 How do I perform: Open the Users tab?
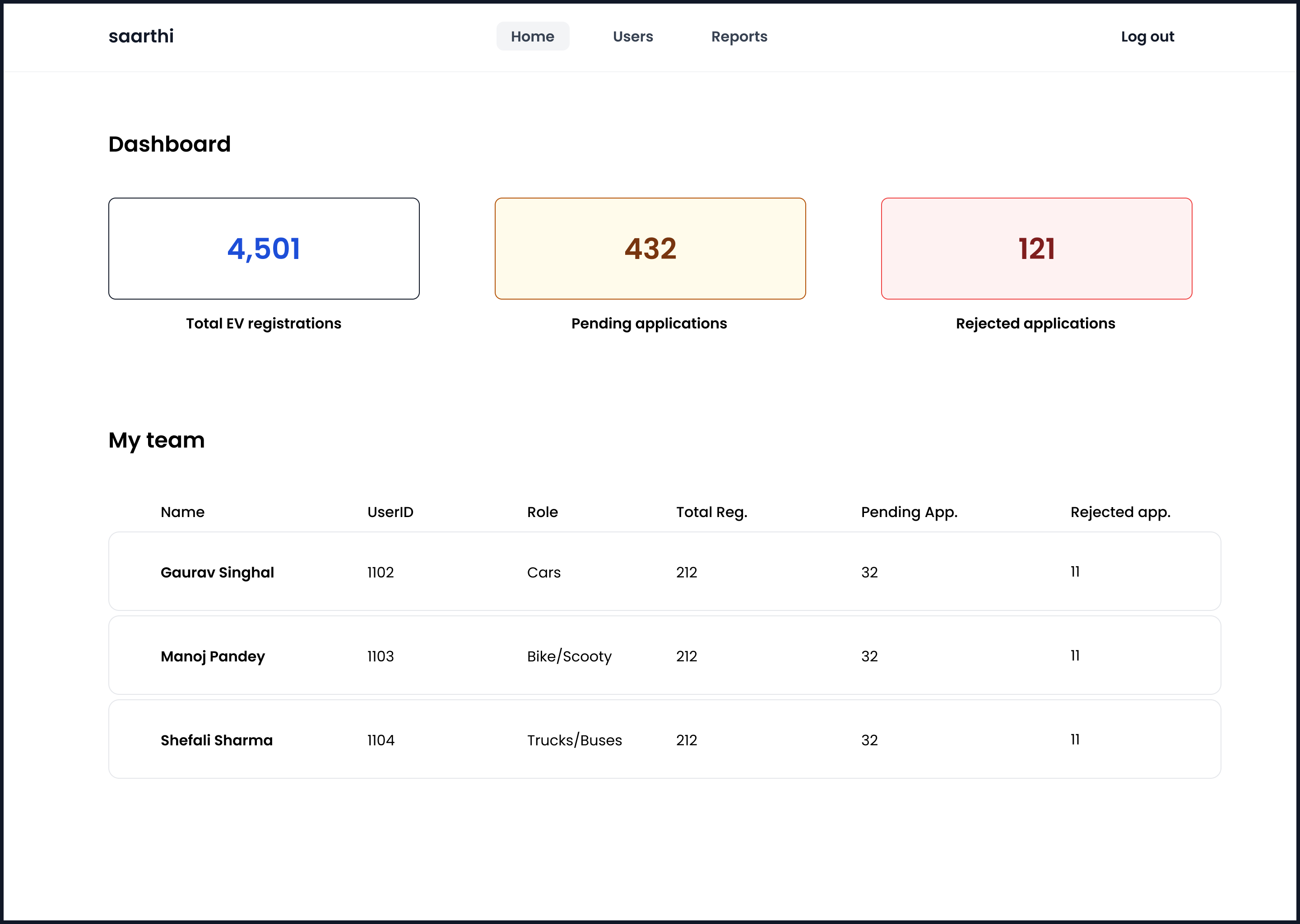[x=632, y=37]
